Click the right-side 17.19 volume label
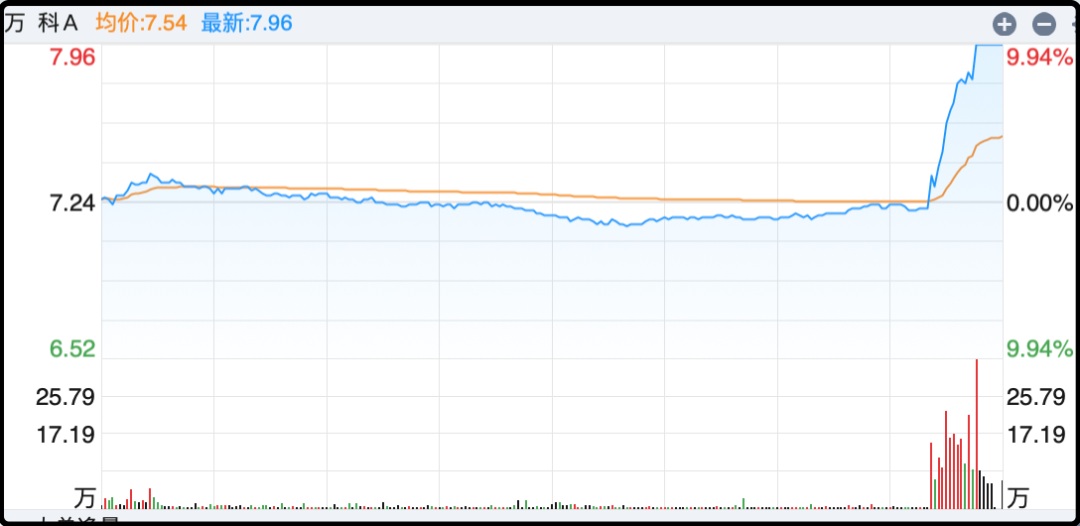Image resolution: width=1080 pixels, height=526 pixels. pos(1035,435)
